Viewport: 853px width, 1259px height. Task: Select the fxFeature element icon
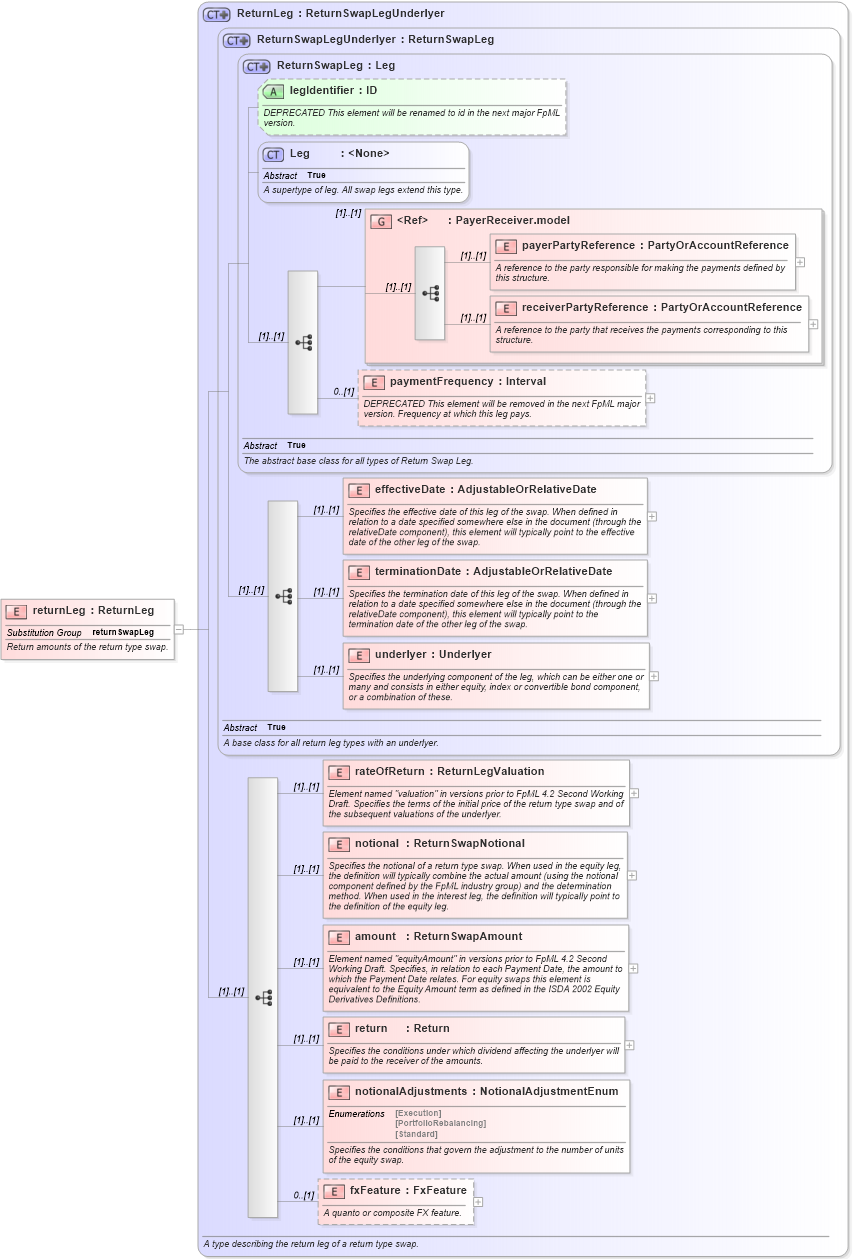coord(333,1190)
